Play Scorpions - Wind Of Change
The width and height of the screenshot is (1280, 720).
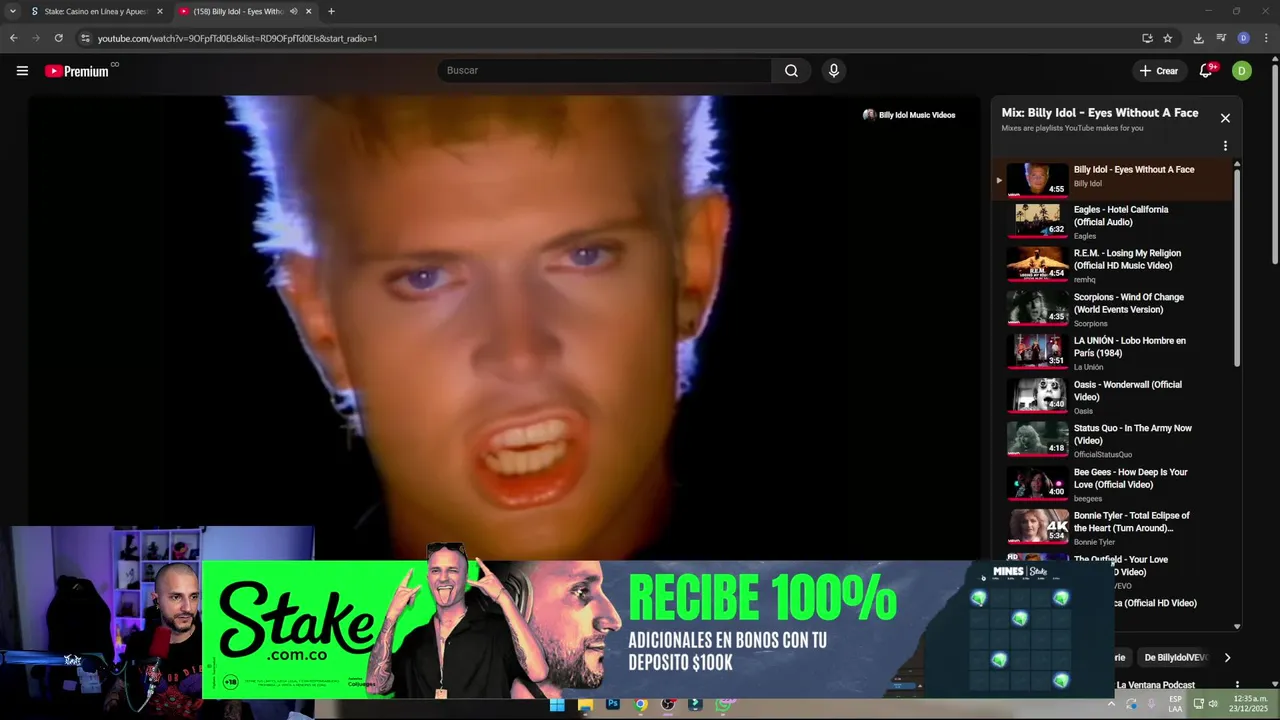[x=1113, y=310]
